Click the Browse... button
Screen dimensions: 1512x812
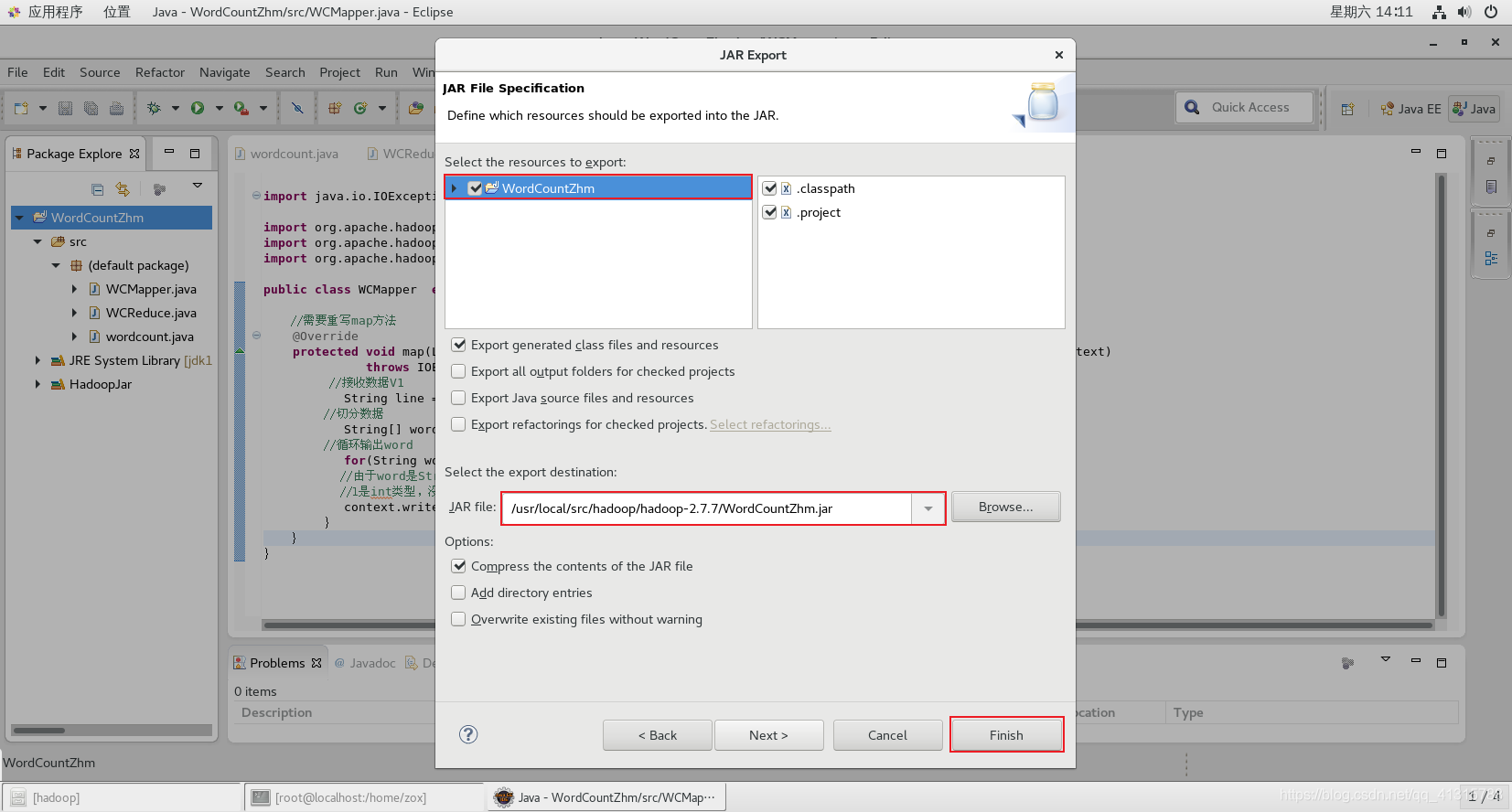(1006, 507)
